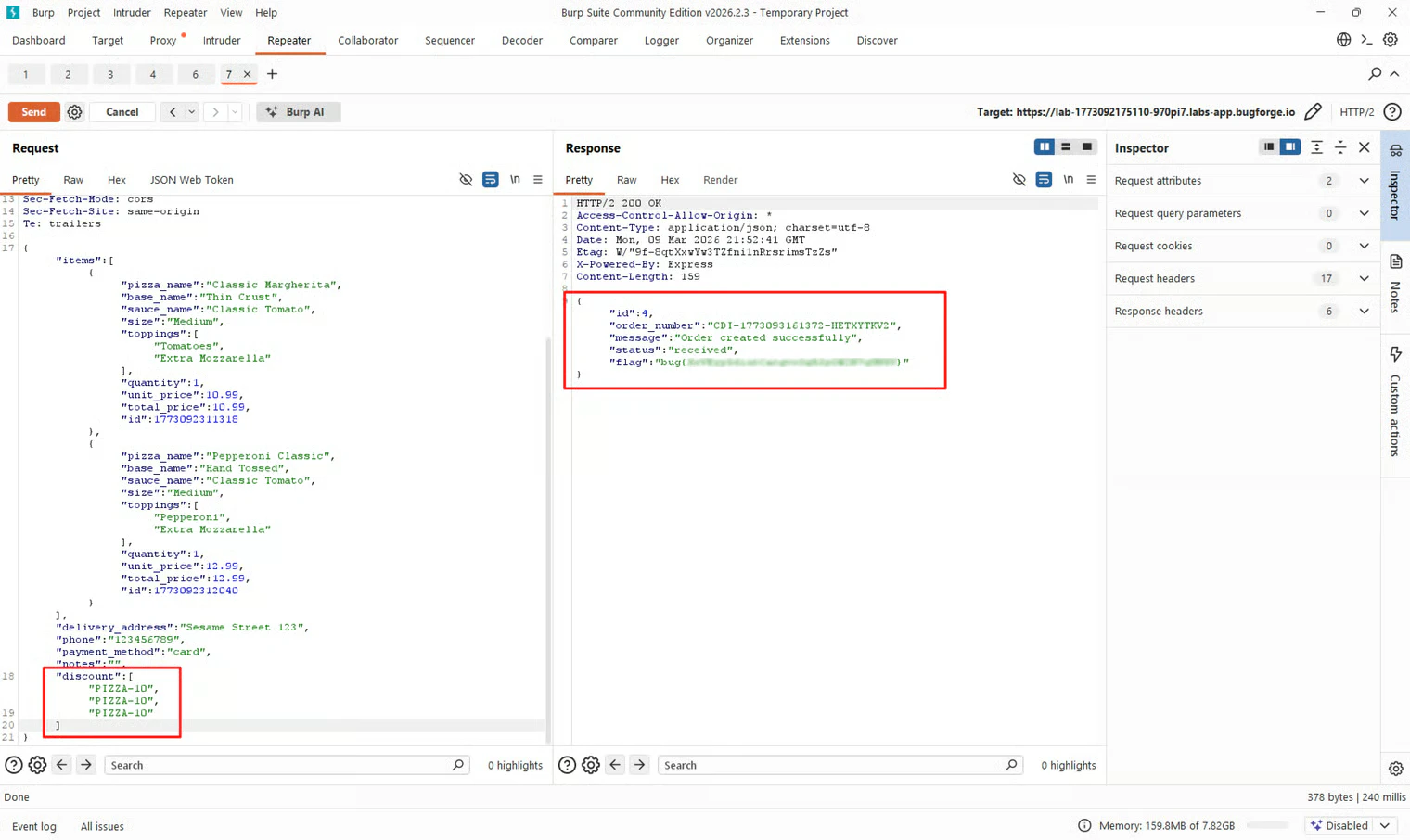Switch to side-by-side request/response layout
Screen dimensions: 1410x840
point(1045,146)
